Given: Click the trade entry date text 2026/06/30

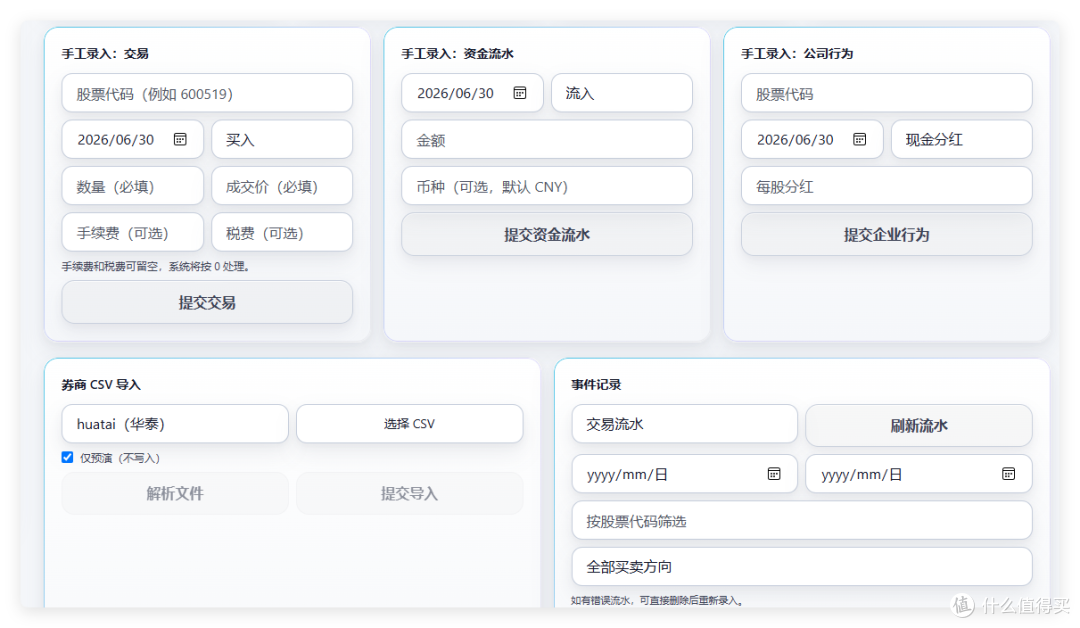Looking at the screenshot, I should pos(116,140).
